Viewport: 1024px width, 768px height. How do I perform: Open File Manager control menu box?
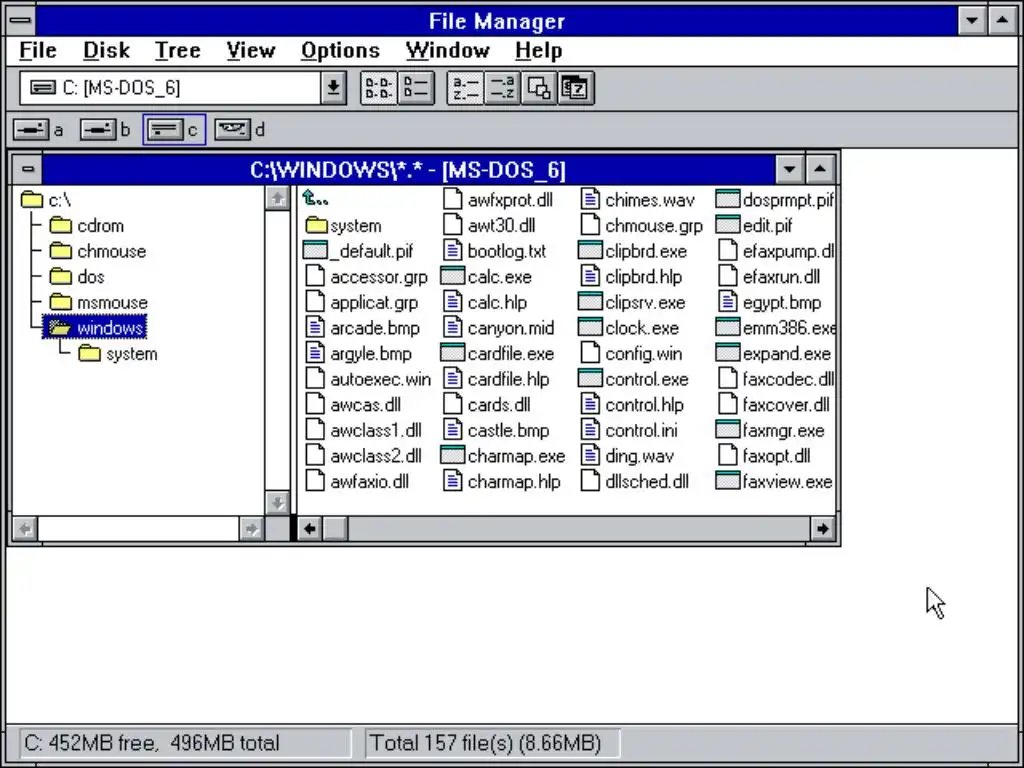[21, 21]
